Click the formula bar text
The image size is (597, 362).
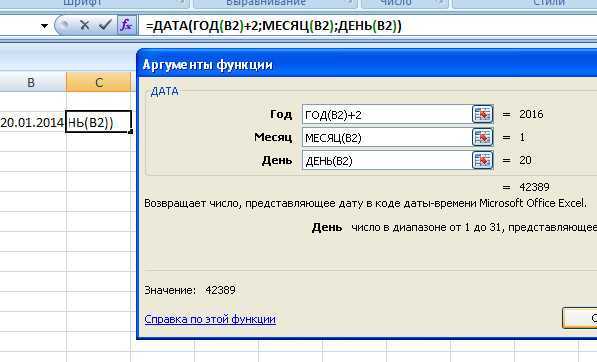coord(273,26)
